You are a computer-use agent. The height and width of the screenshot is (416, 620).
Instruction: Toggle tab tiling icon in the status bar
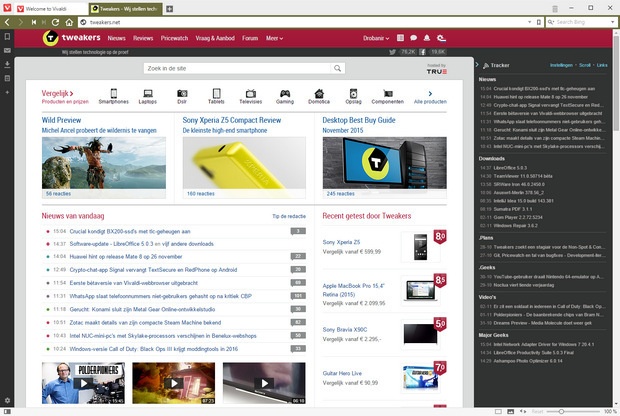tap(498, 412)
